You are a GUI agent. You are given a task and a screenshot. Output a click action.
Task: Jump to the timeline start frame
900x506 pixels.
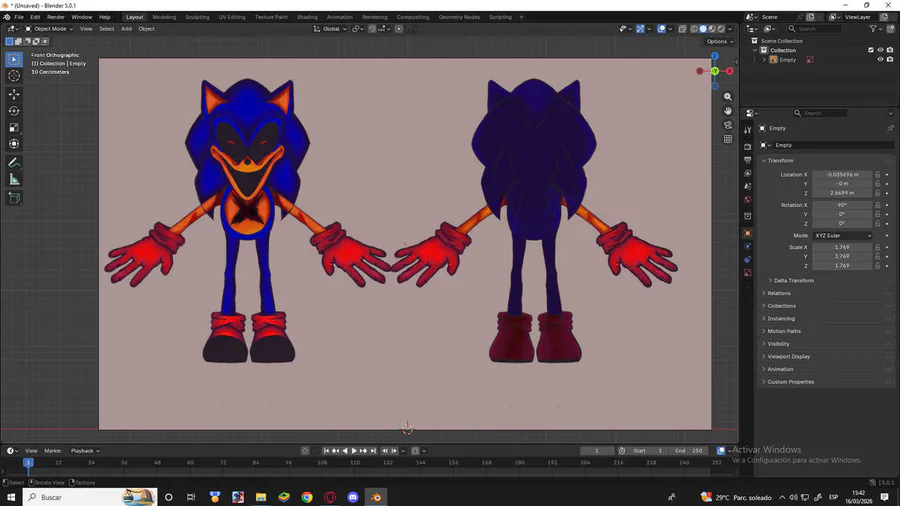pyautogui.click(x=326, y=451)
